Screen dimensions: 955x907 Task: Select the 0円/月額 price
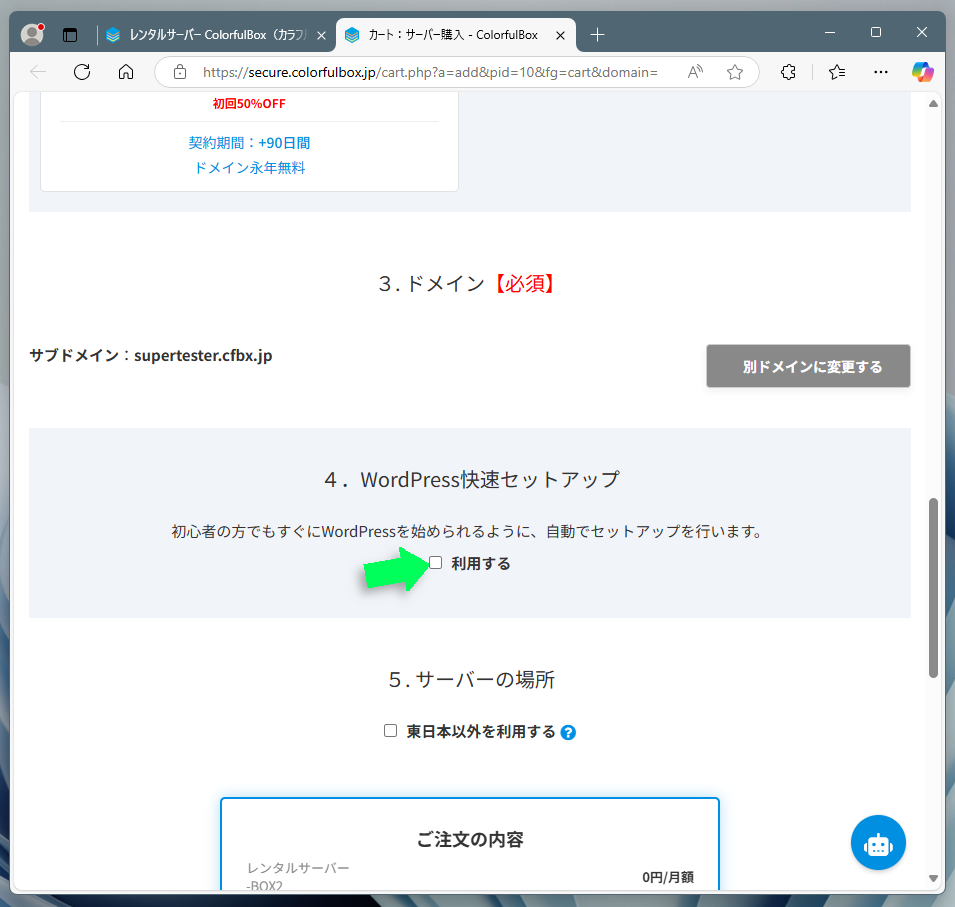pos(668,877)
